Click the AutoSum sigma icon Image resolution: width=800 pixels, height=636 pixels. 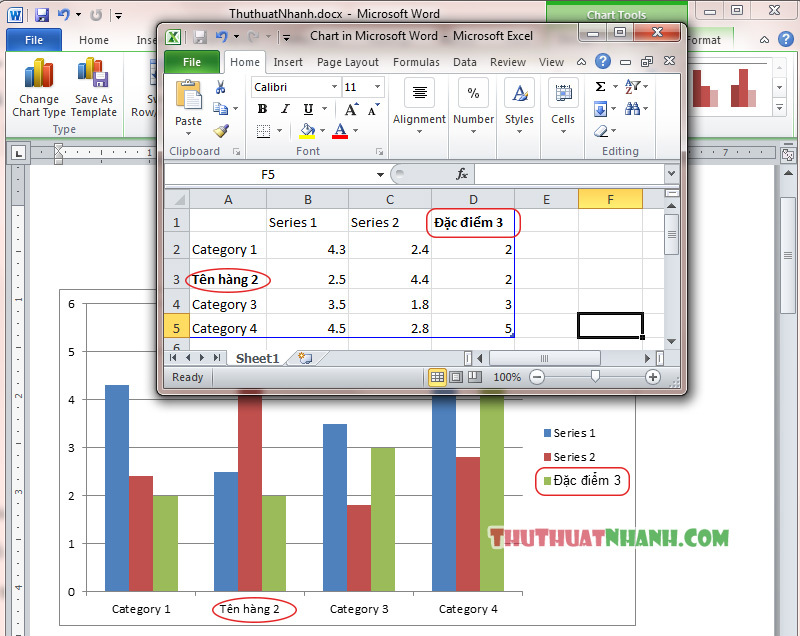(x=601, y=87)
